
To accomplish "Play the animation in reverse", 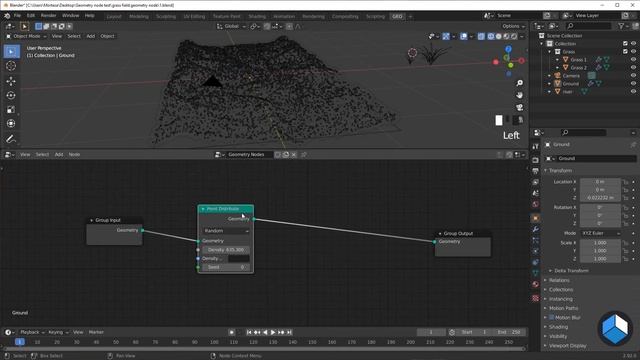I will tap(265, 332).
